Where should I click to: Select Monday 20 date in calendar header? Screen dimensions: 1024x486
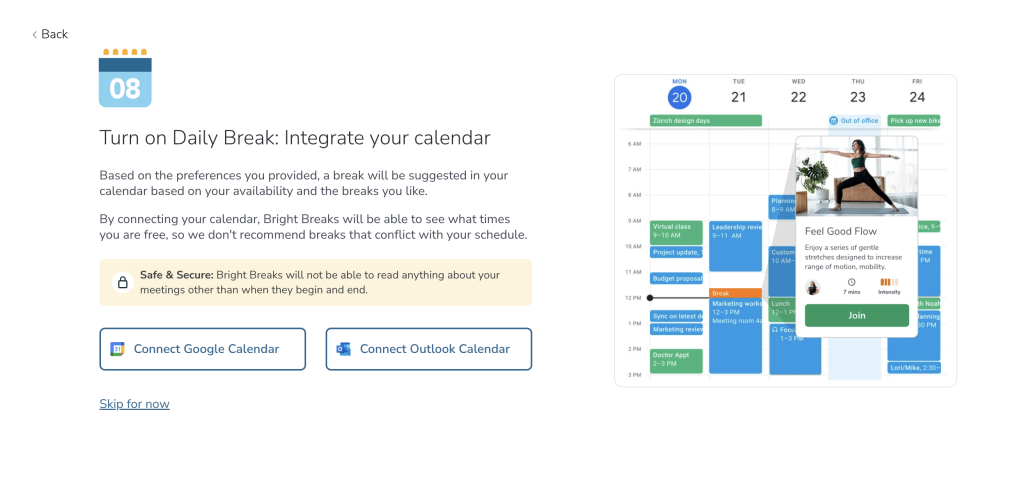pyautogui.click(x=680, y=97)
